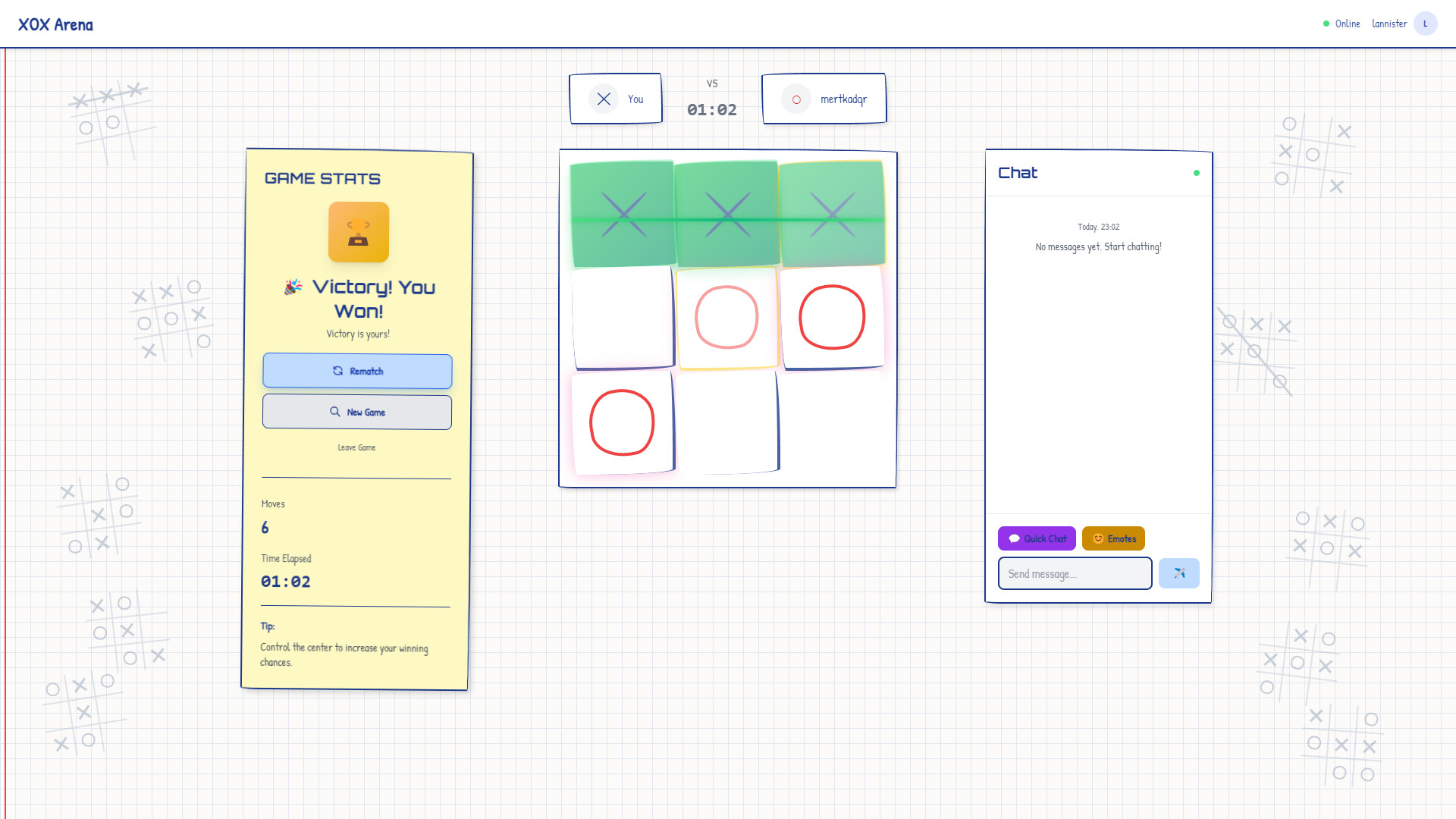Open profile via the L avatar circle
This screenshot has height=819, width=1456.
coord(1426,24)
